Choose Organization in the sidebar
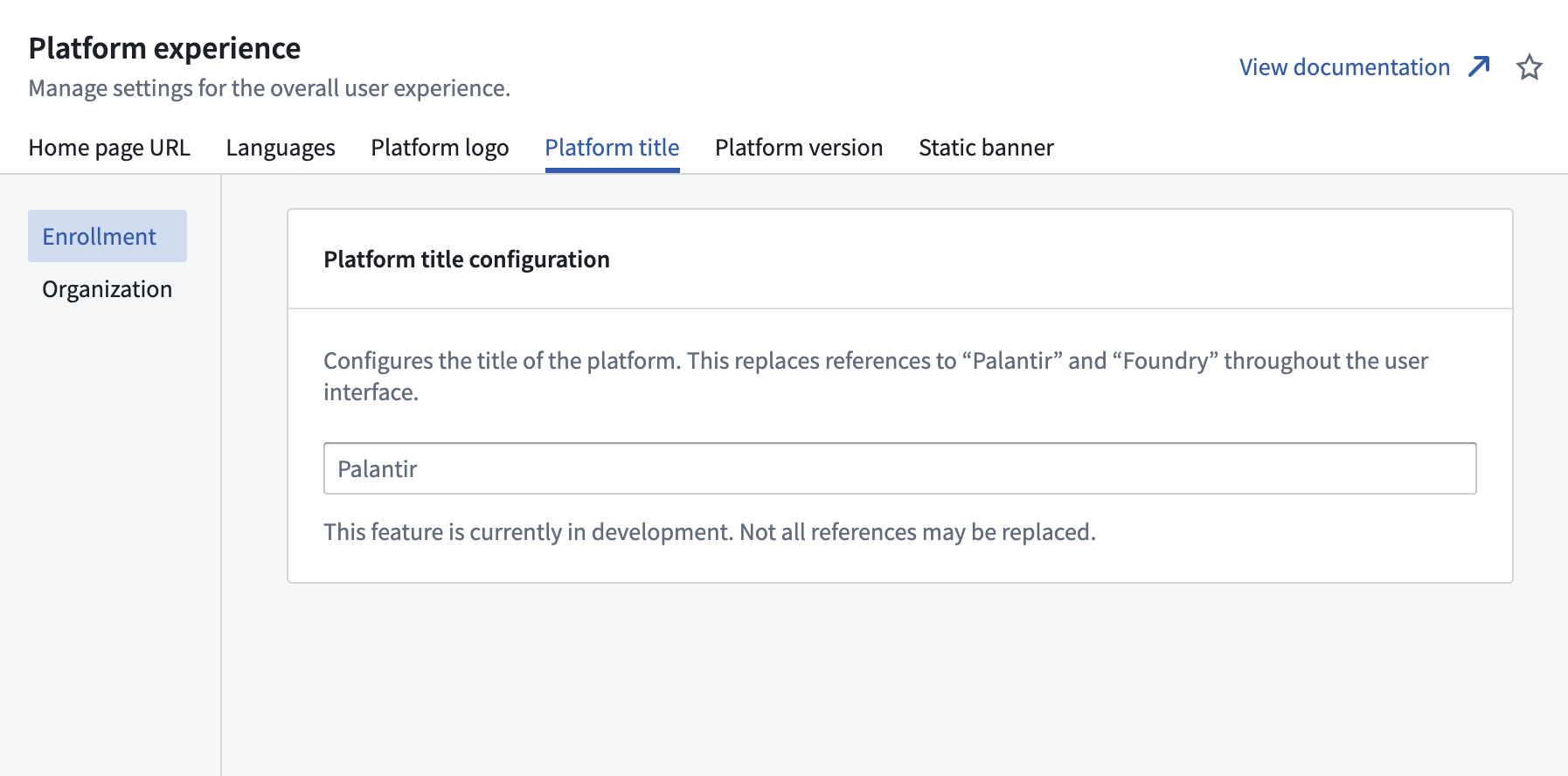Image resolution: width=1568 pixels, height=776 pixels. pos(108,289)
